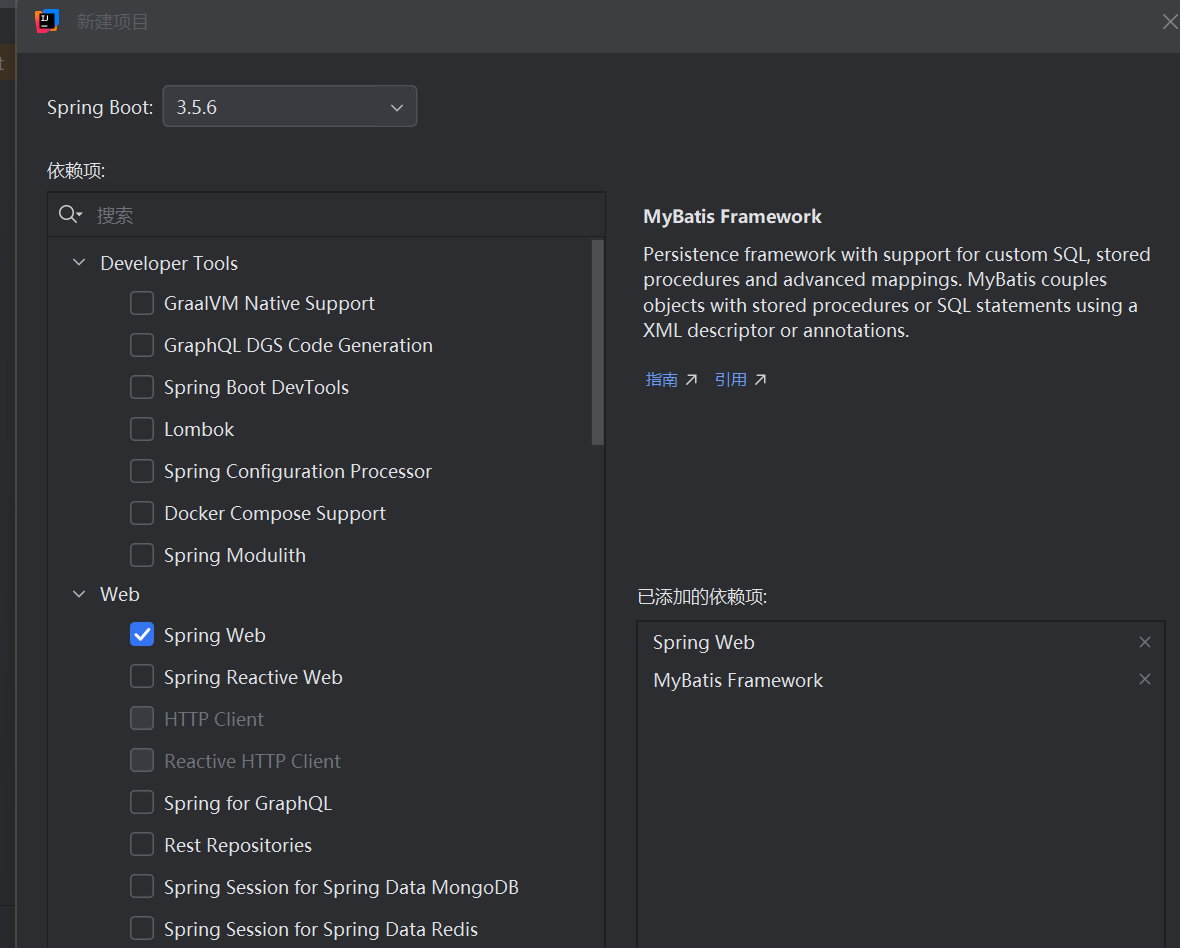Tick the Lombok checkbox

141,429
